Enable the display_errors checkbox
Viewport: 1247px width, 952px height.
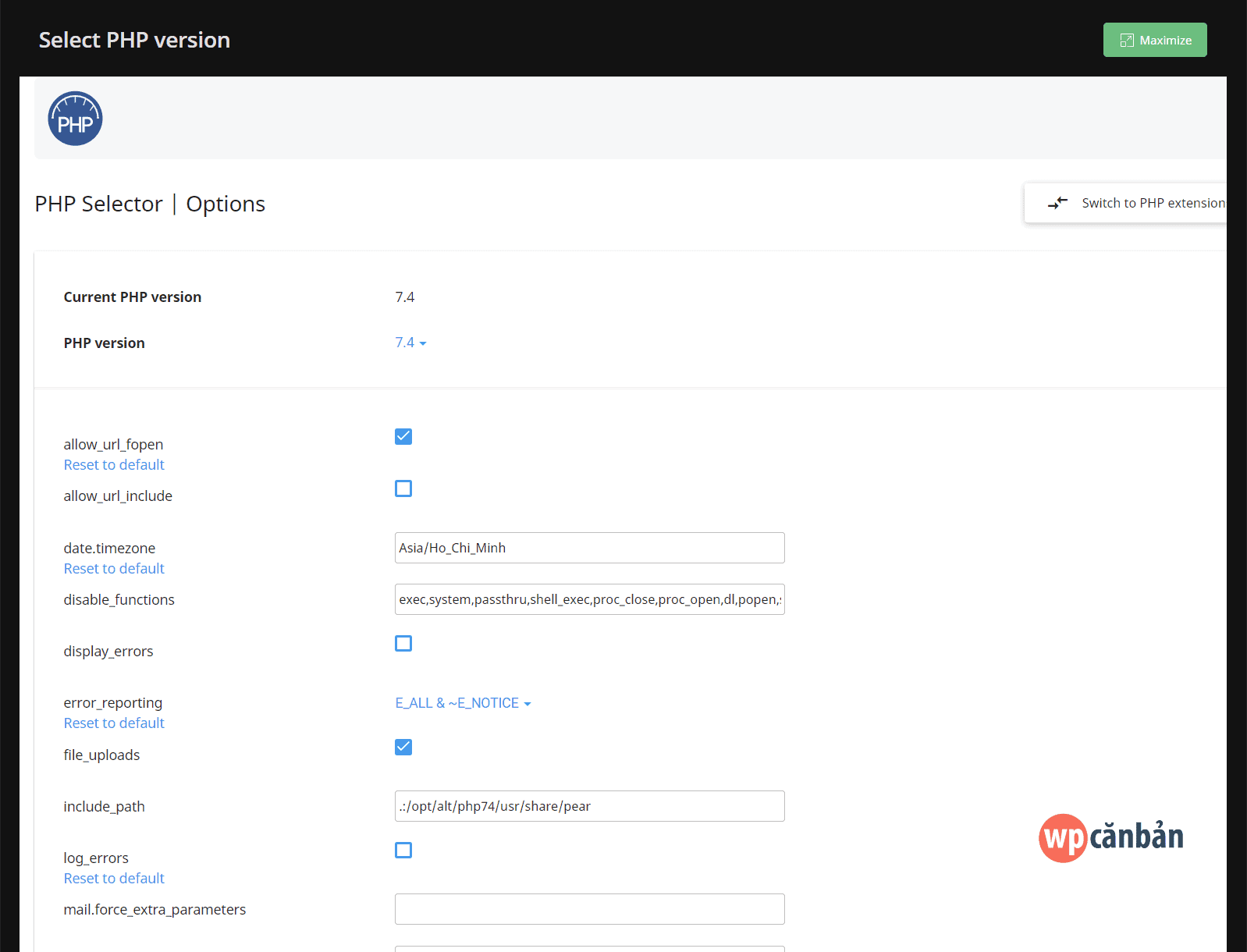tap(403, 644)
